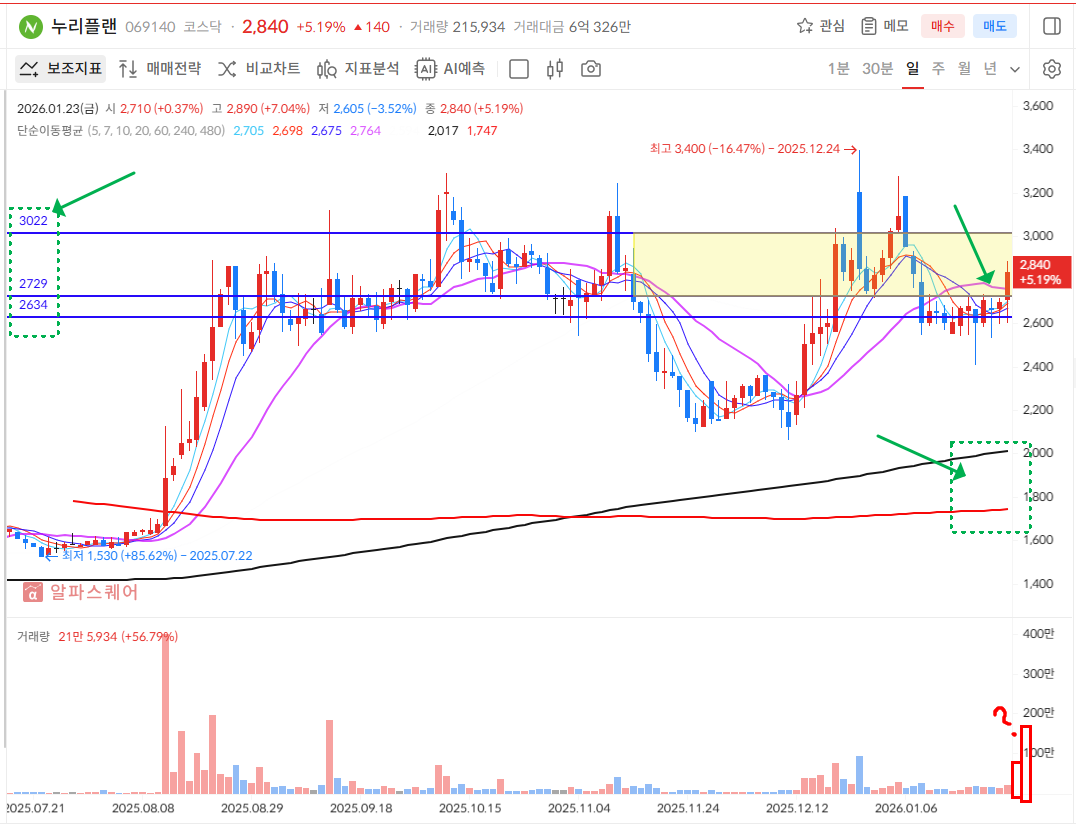The image size is (1076, 824).
Task: Switch to 30분 thirty-minute timeframe
Action: [877, 69]
